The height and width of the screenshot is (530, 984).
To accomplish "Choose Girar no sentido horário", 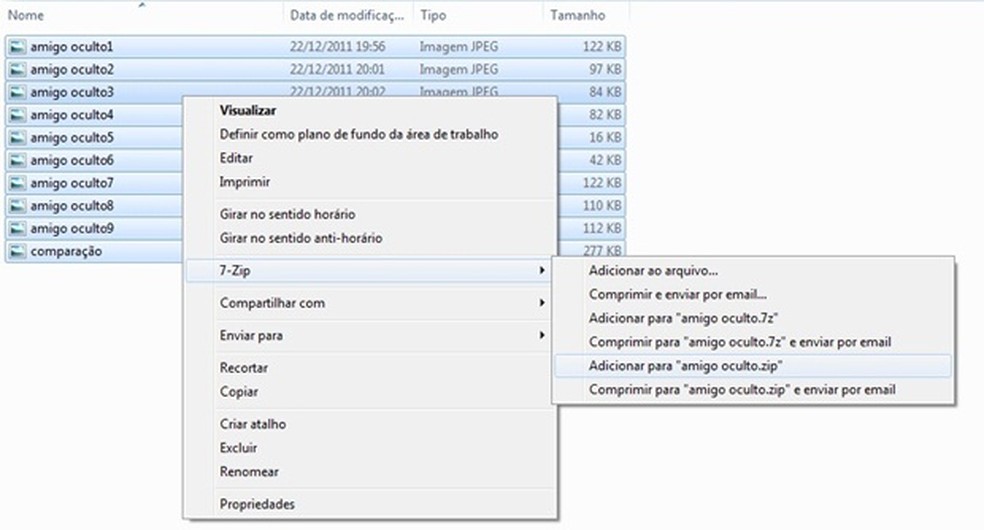I will pos(287,214).
